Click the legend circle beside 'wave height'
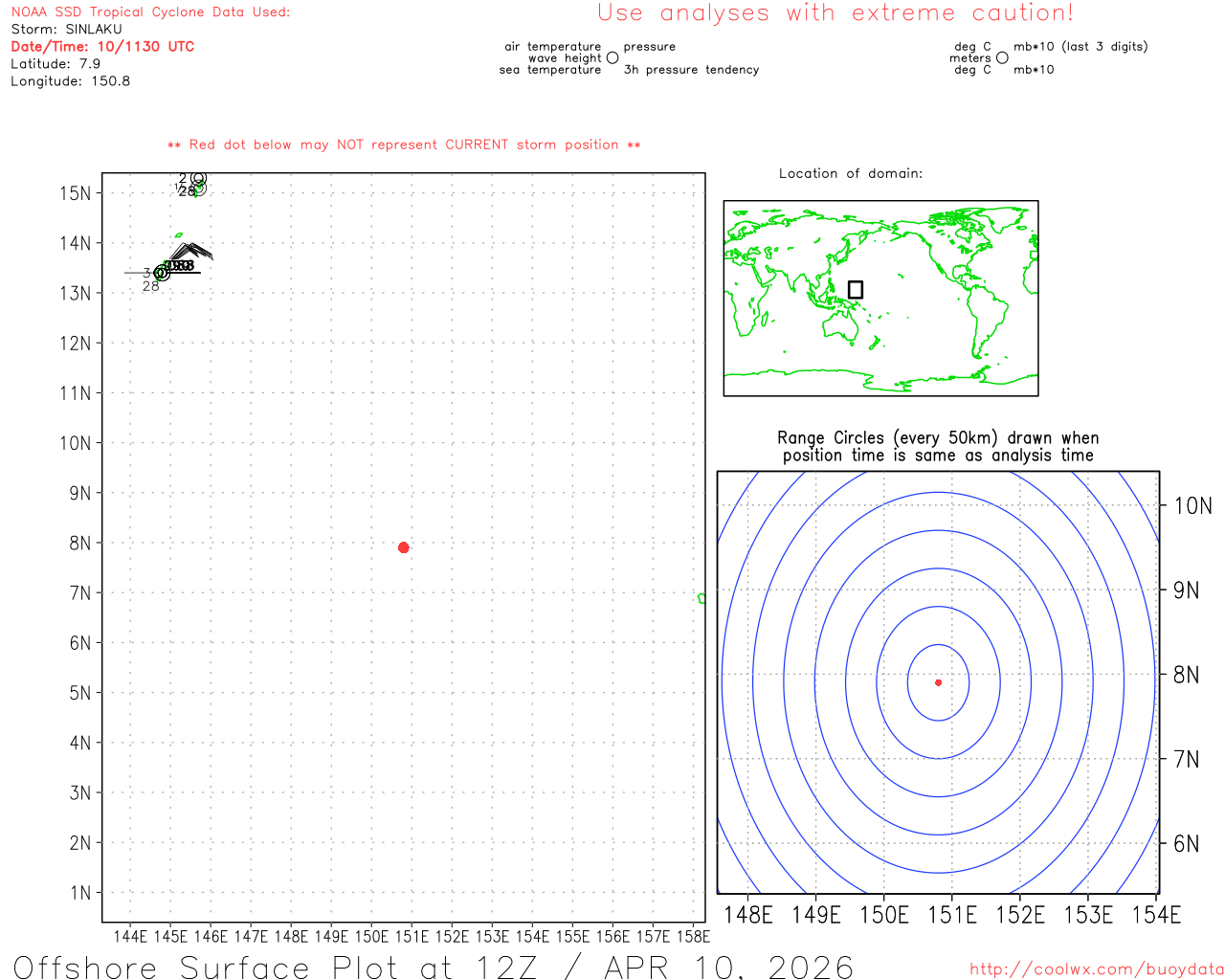This screenshot has height=980, width=1225. tap(612, 57)
